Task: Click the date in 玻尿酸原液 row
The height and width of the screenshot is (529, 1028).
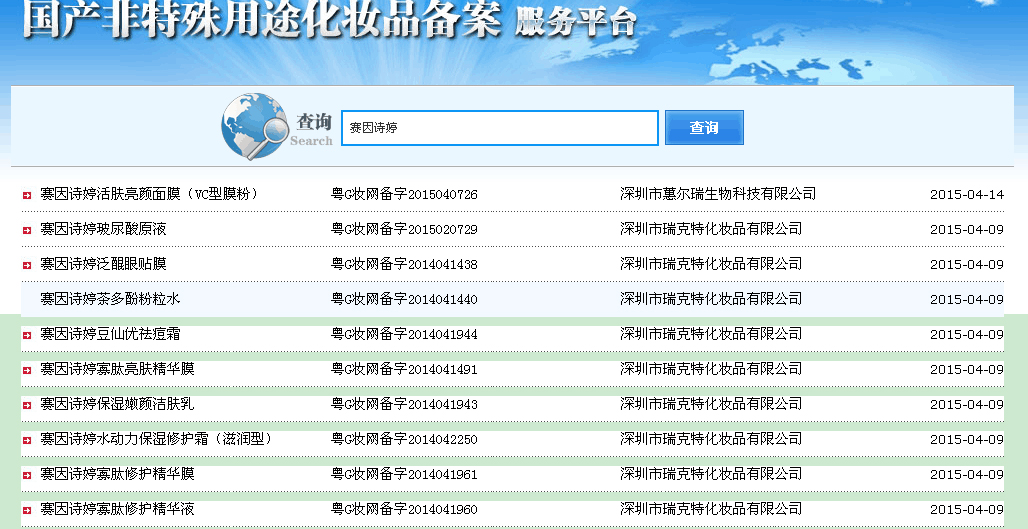Action: pyautogui.click(x=967, y=229)
